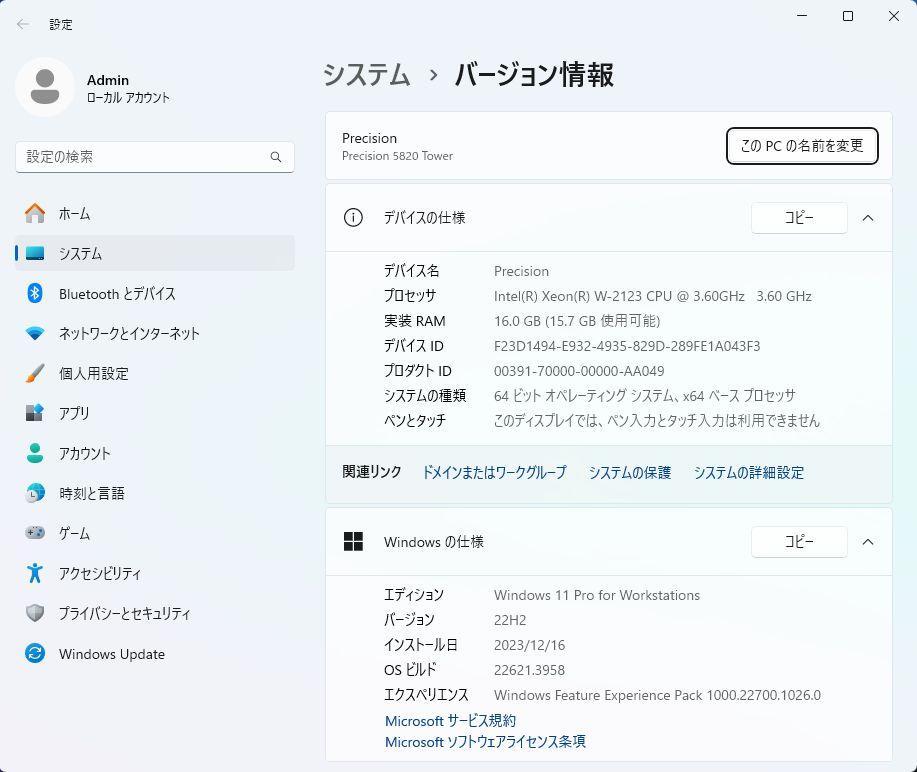The width and height of the screenshot is (917, 772).
Task: Collapse the Windows の仕様 section chevron
Action: click(868, 542)
